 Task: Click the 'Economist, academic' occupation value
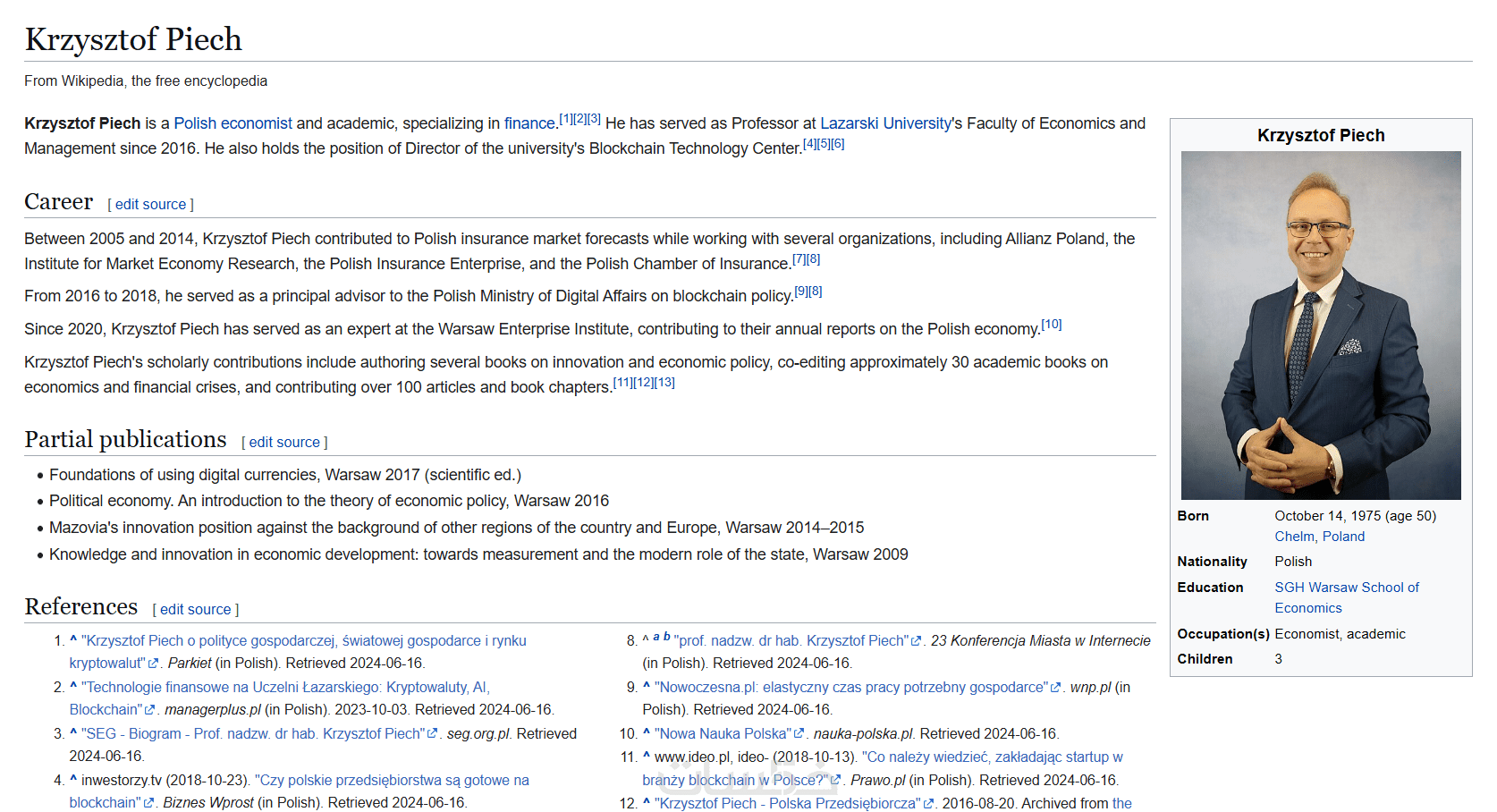1341,634
